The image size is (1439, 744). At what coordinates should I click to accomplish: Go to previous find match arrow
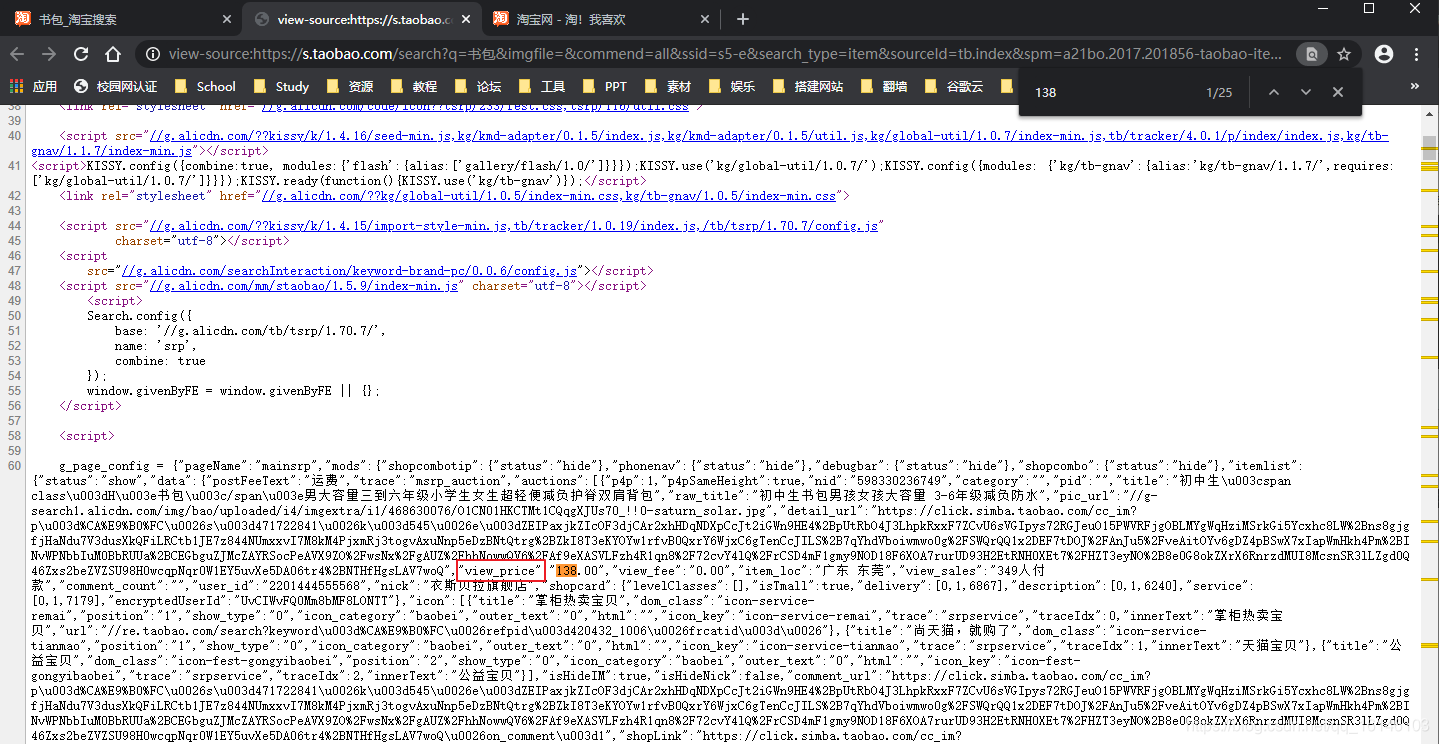pos(1273,92)
